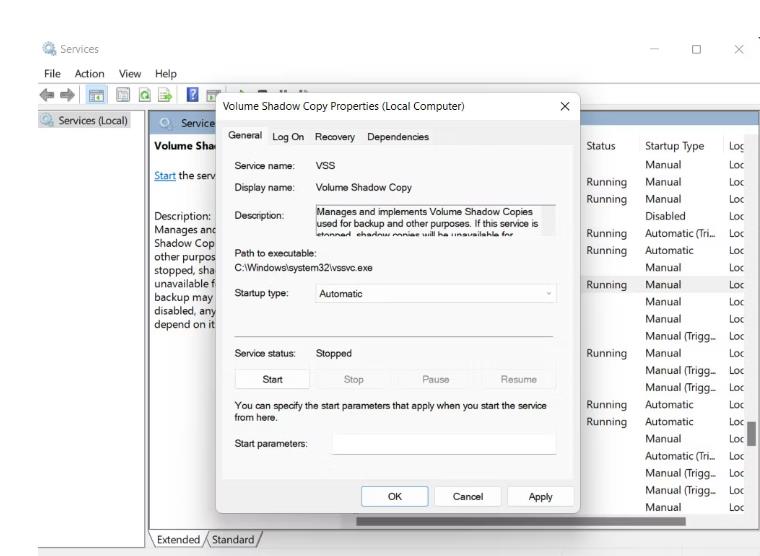Sort by the Status column header

pyautogui.click(x=601, y=146)
